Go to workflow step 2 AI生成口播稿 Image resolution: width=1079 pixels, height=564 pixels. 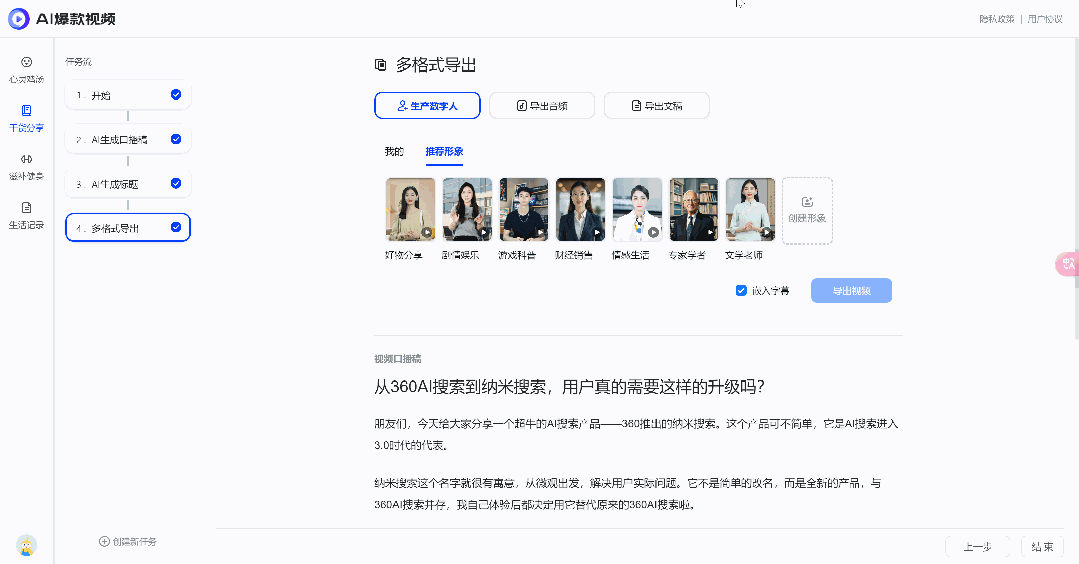128,139
